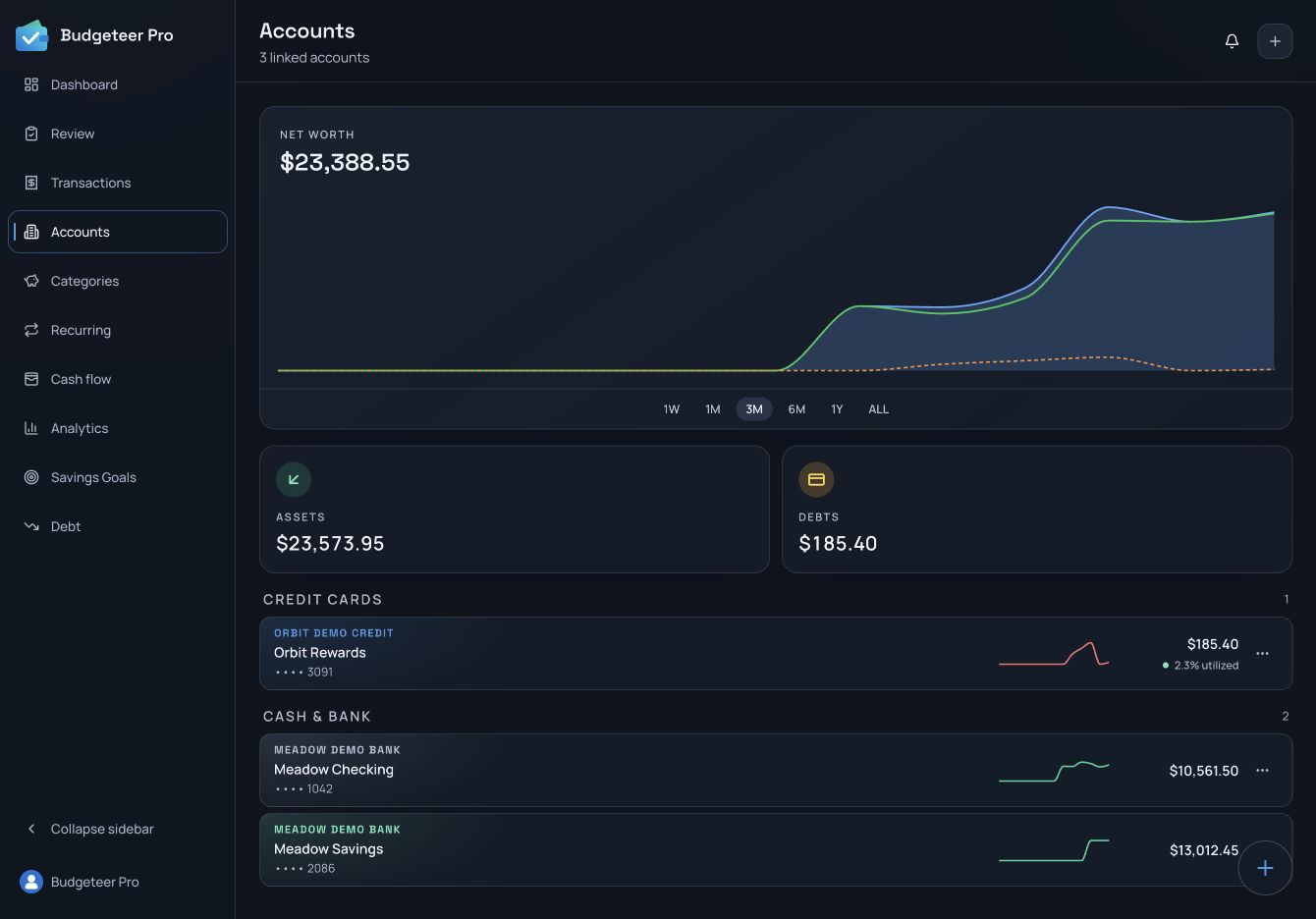Viewport: 1316px width, 919px height.
Task: Click the net worth value $23,388.55
Action: (x=345, y=162)
